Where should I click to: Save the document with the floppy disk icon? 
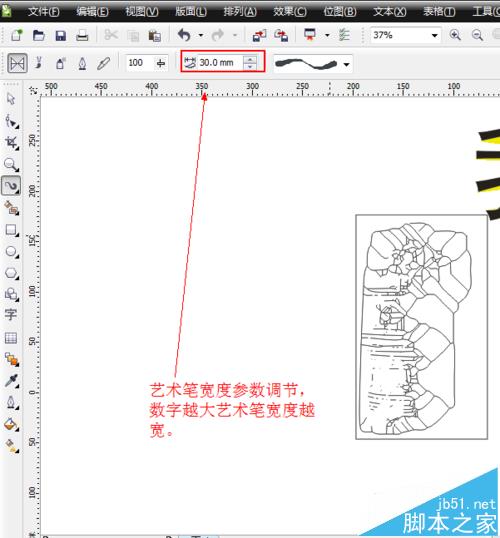pos(61,35)
